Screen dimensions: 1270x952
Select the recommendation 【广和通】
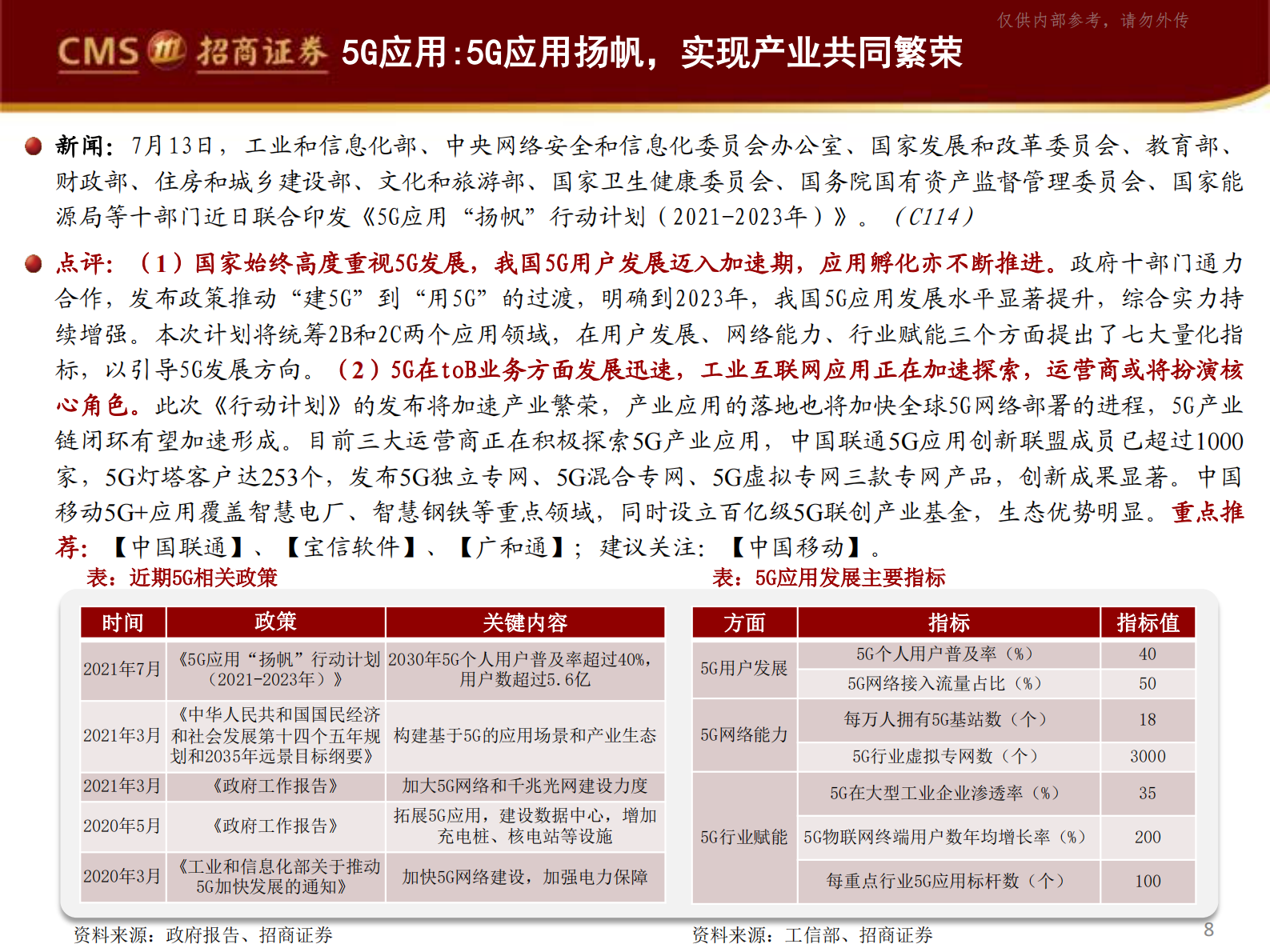[x=512, y=547]
